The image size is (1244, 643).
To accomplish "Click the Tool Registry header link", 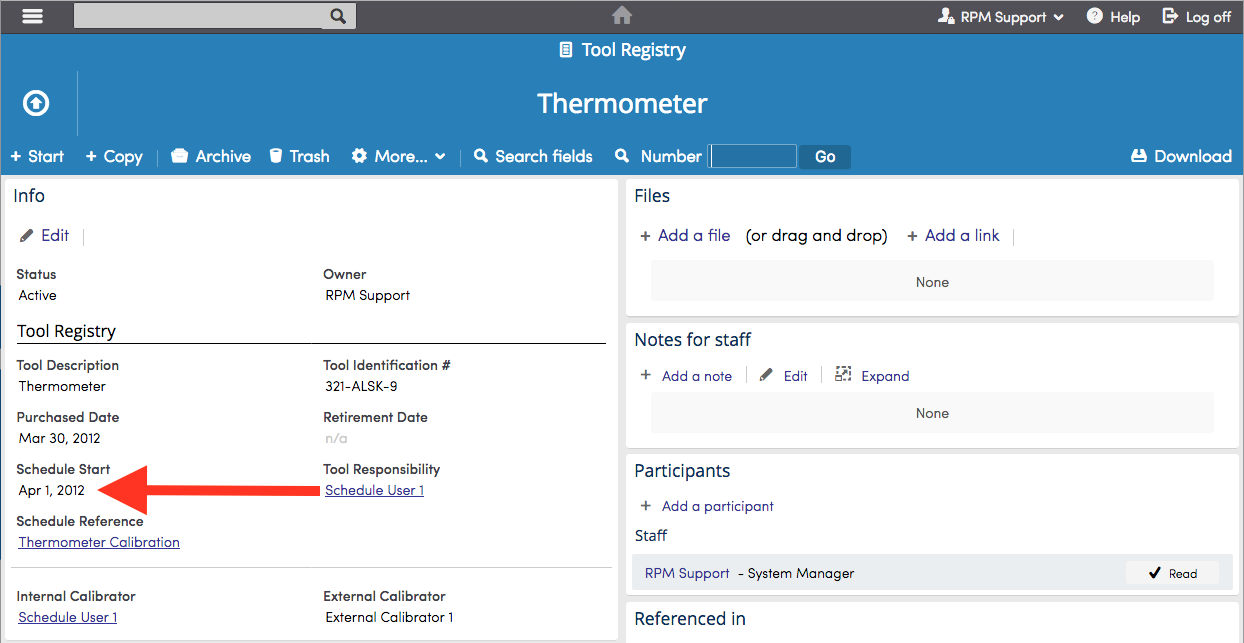I will [634, 50].
